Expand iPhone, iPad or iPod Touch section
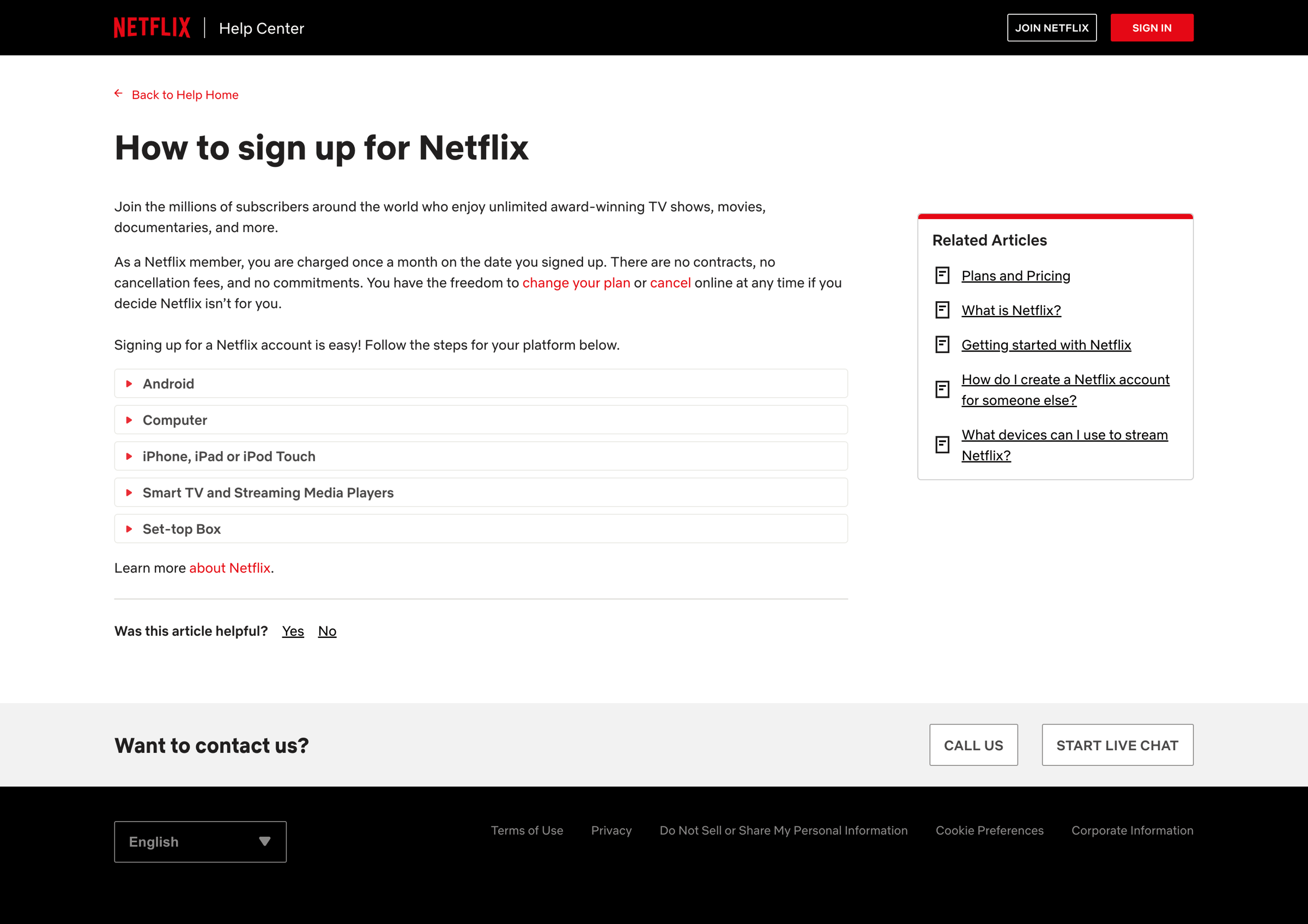The height and width of the screenshot is (924, 1308). (481, 457)
